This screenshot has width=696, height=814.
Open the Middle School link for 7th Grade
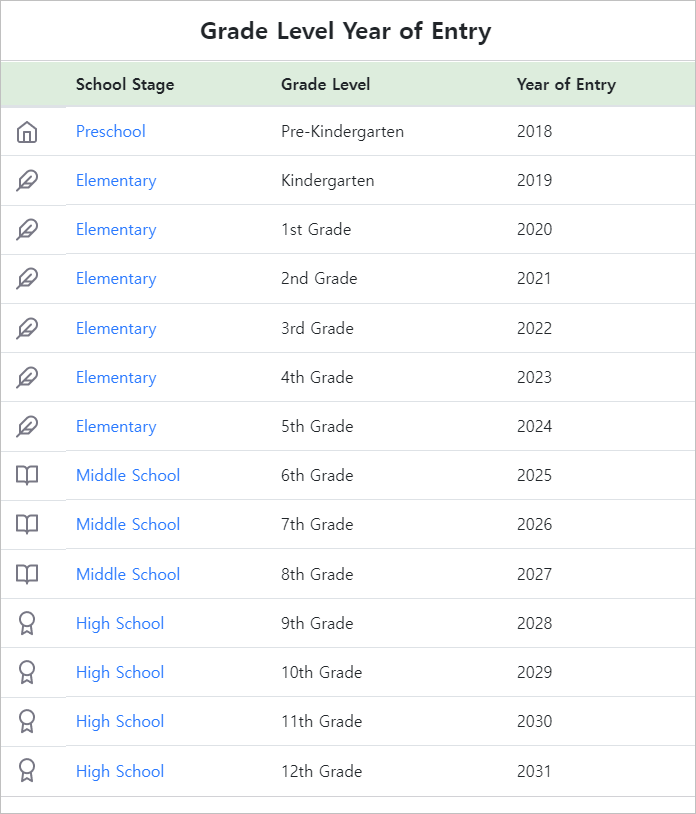click(128, 525)
